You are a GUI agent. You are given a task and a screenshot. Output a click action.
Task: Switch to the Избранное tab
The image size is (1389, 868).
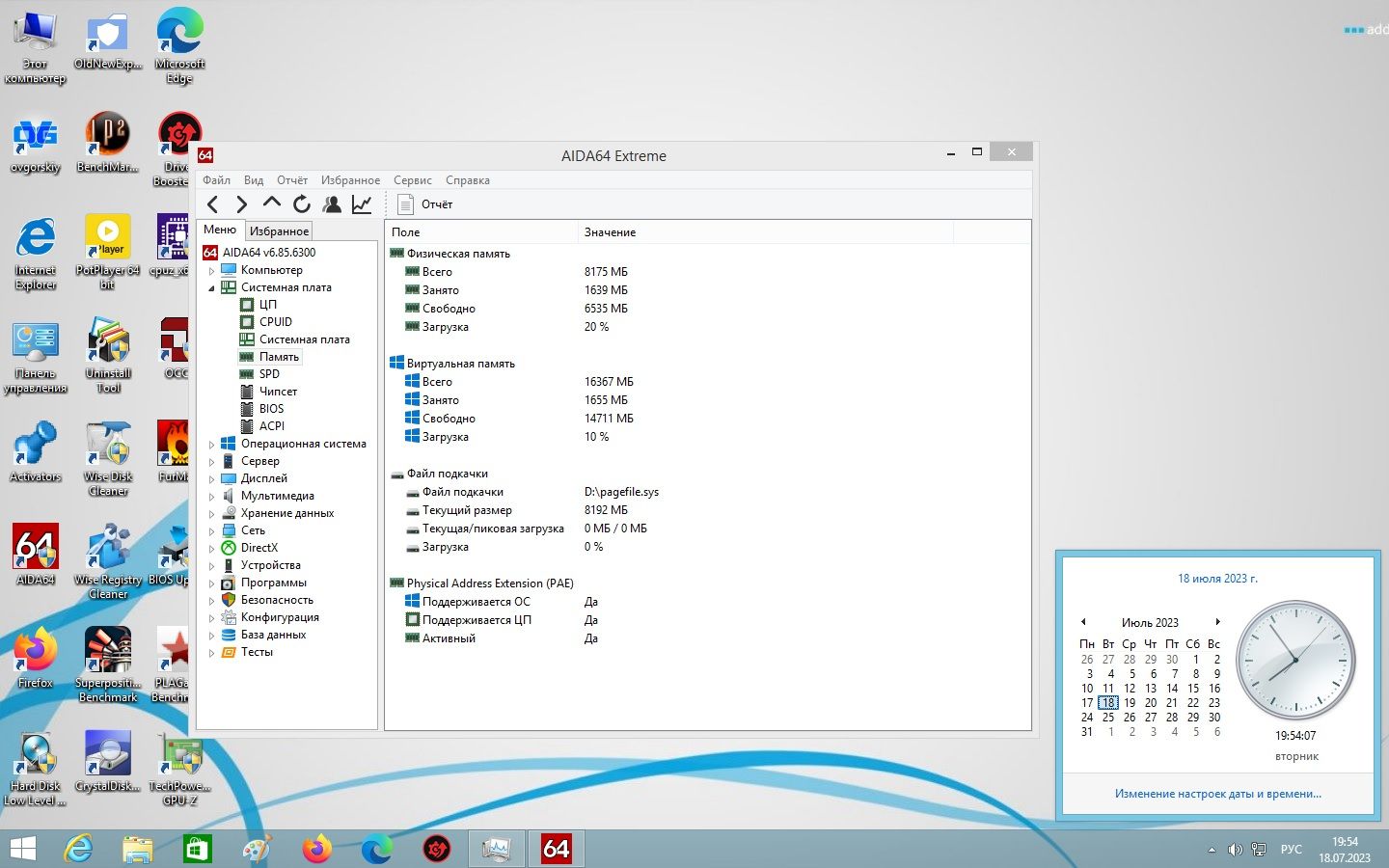(x=280, y=231)
